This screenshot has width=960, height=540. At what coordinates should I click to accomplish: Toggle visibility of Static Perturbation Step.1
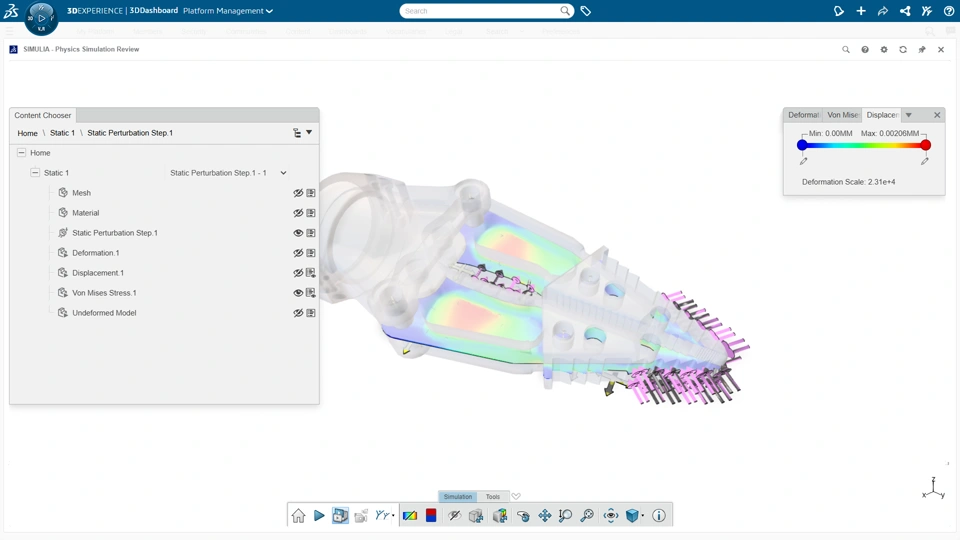(298, 233)
